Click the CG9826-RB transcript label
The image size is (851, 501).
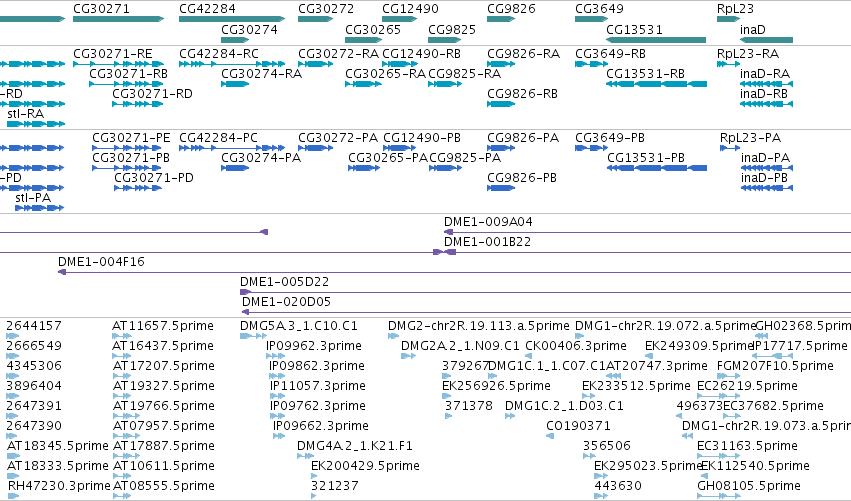[x=523, y=94]
